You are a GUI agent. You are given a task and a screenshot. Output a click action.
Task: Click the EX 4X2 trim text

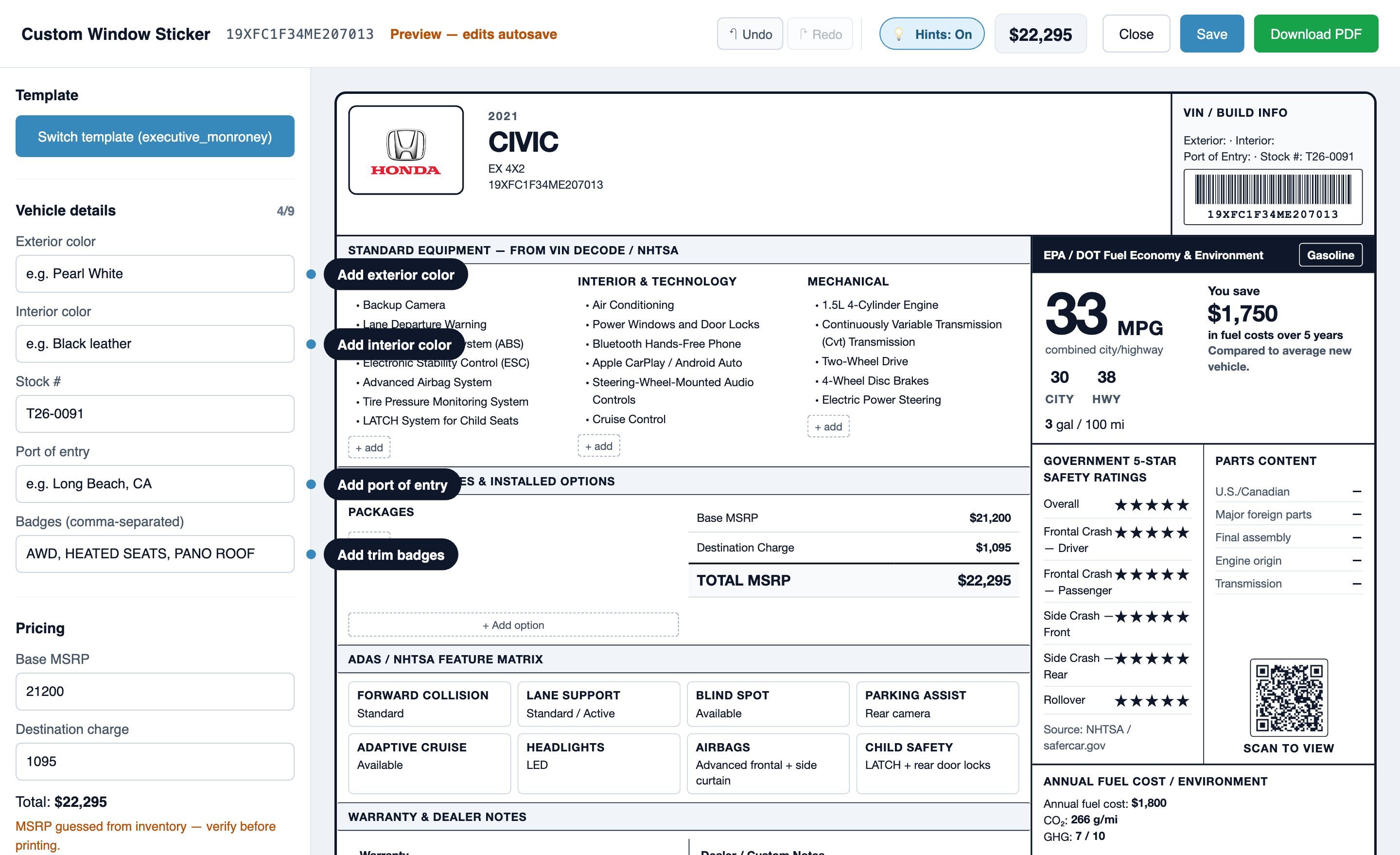(506, 169)
